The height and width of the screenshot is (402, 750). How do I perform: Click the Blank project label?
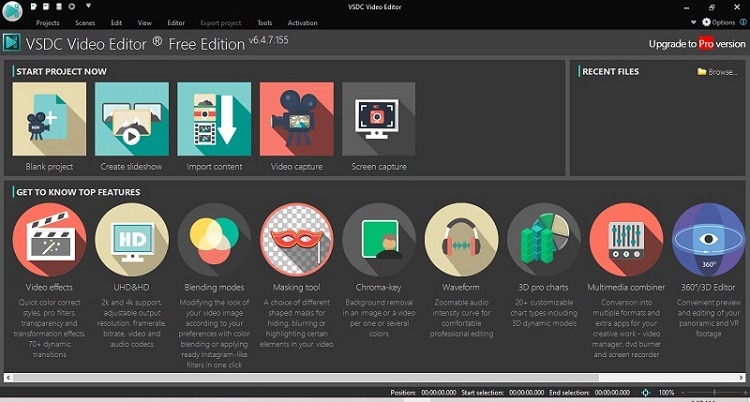(49, 167)
